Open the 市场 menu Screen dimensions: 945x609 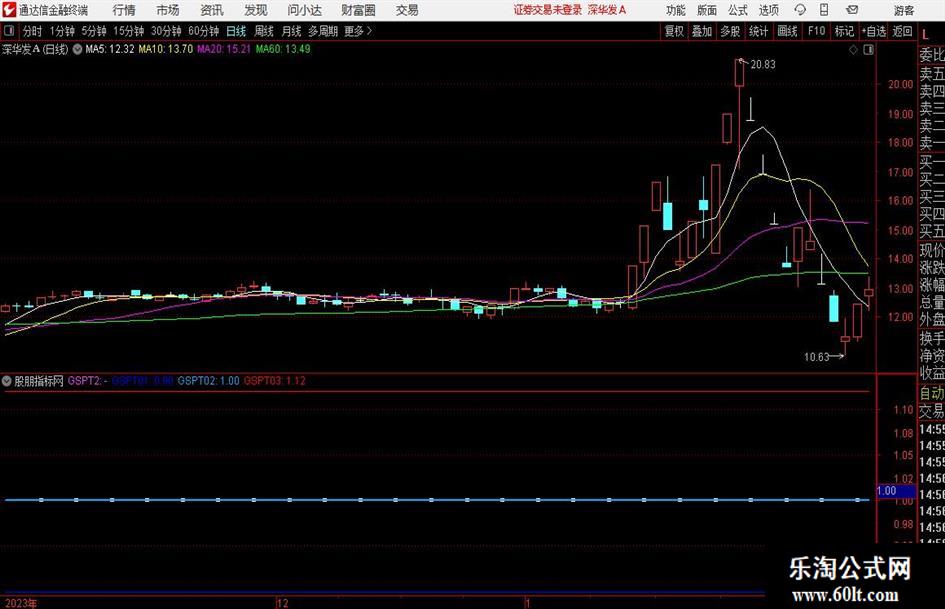168,10
